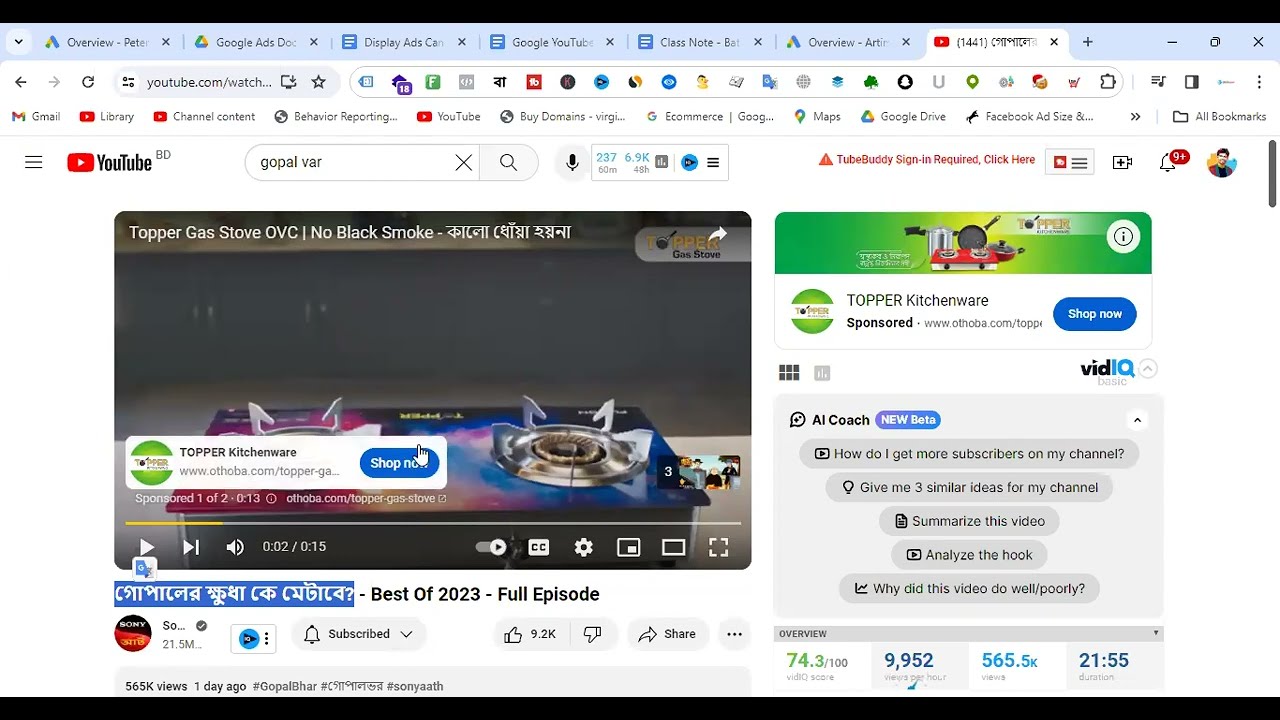
Task: Clear the search box text
Action: click(463, 162)
